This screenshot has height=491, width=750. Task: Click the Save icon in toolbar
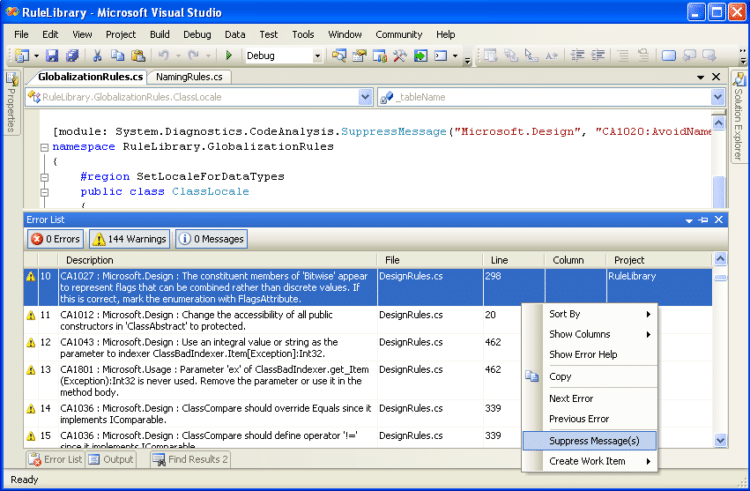tap(52, 56)
